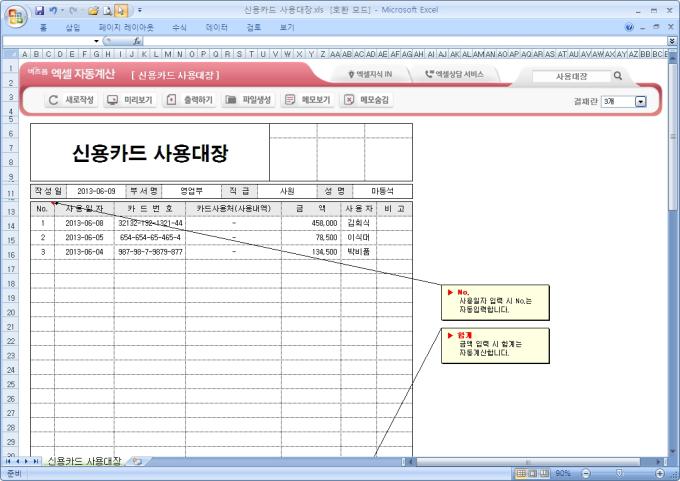Click the 출력하기 button
This screenshot has width=680, height=481.
[x=190, y=100]
